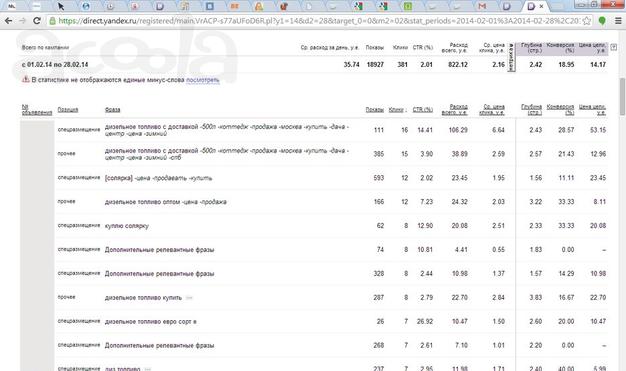Go back to the previous page

tap(8, 21)
